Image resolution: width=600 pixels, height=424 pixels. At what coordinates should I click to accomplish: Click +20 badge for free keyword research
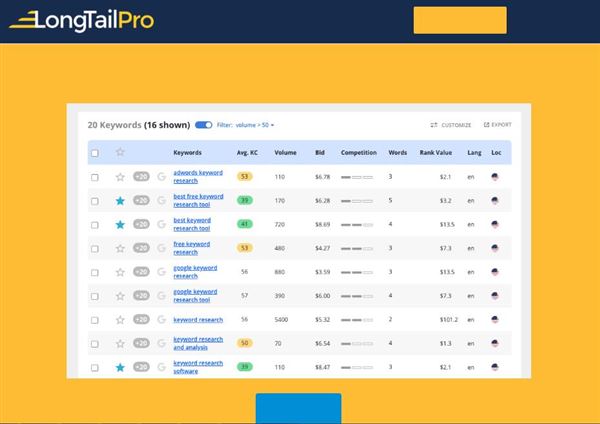141,248
